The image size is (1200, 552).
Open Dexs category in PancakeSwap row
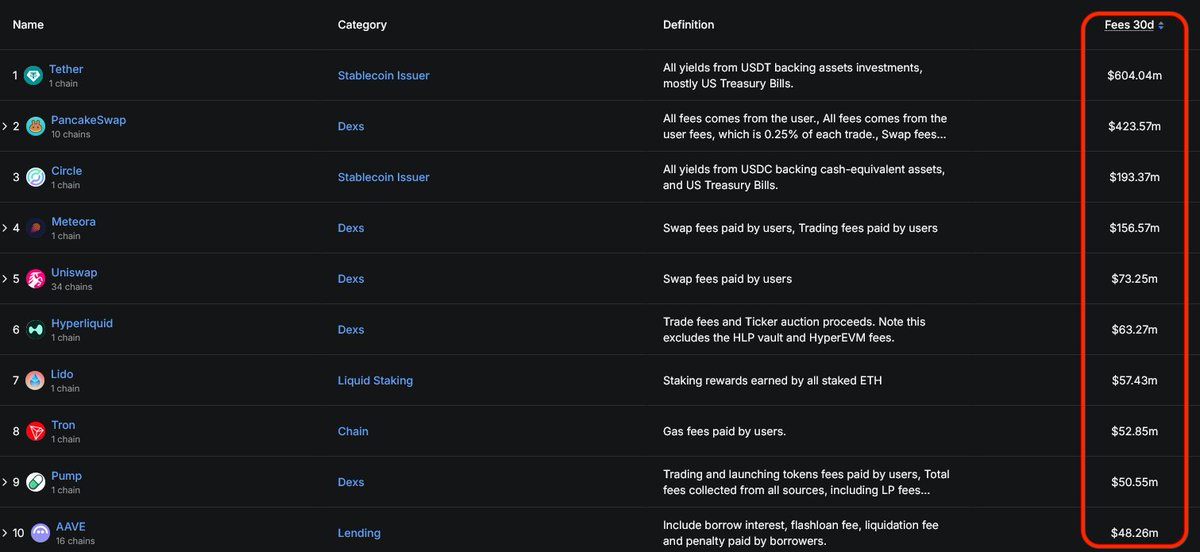pyautogui.click(x=351, y=127)
